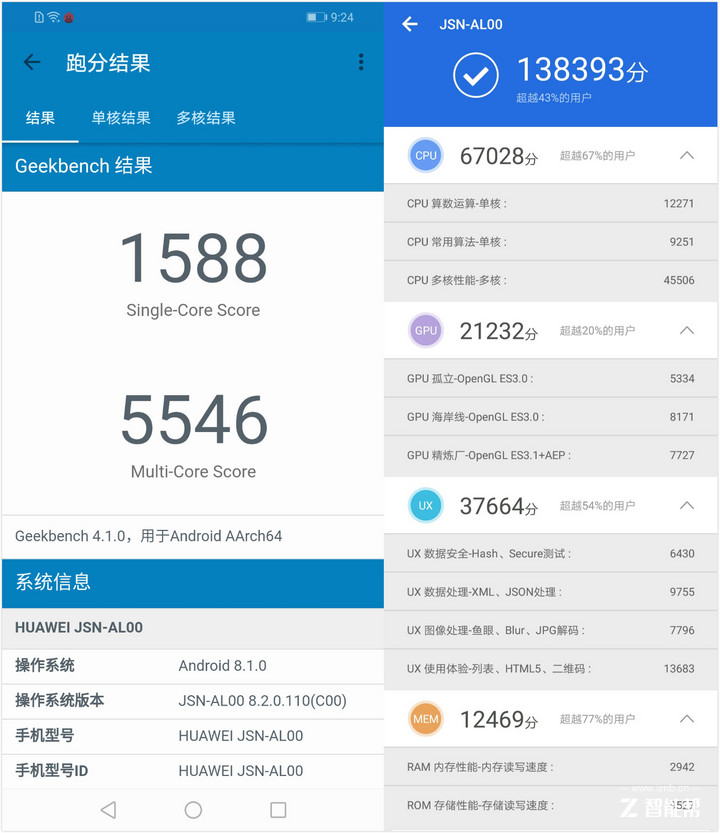Select the 结果 tab
This screenshot has width=720, height=833.
pyautogui.click(x=40, y=118)
